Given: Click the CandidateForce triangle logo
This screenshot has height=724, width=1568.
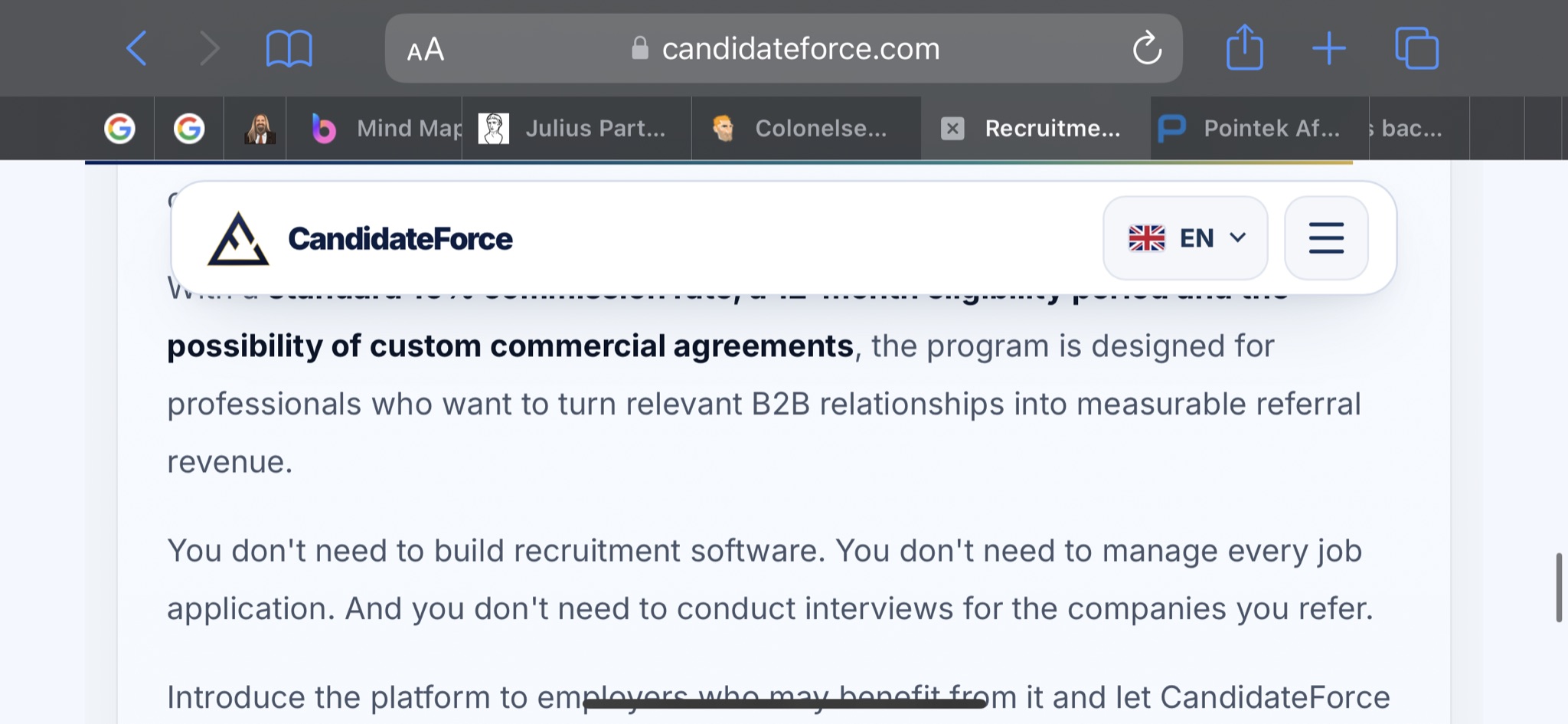Looking at the screenshot, I should coord(238,239).
